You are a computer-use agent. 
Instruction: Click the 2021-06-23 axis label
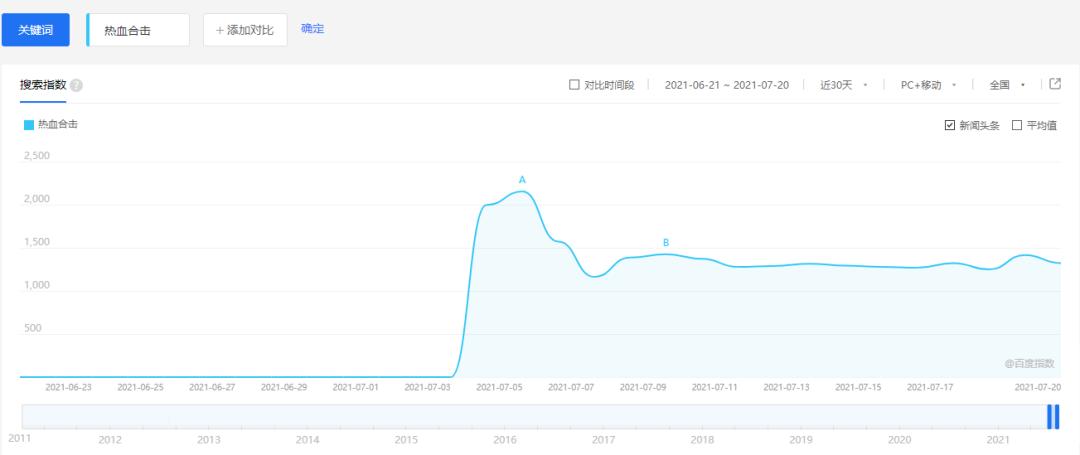pyautogui.click(x=68, y=388)
